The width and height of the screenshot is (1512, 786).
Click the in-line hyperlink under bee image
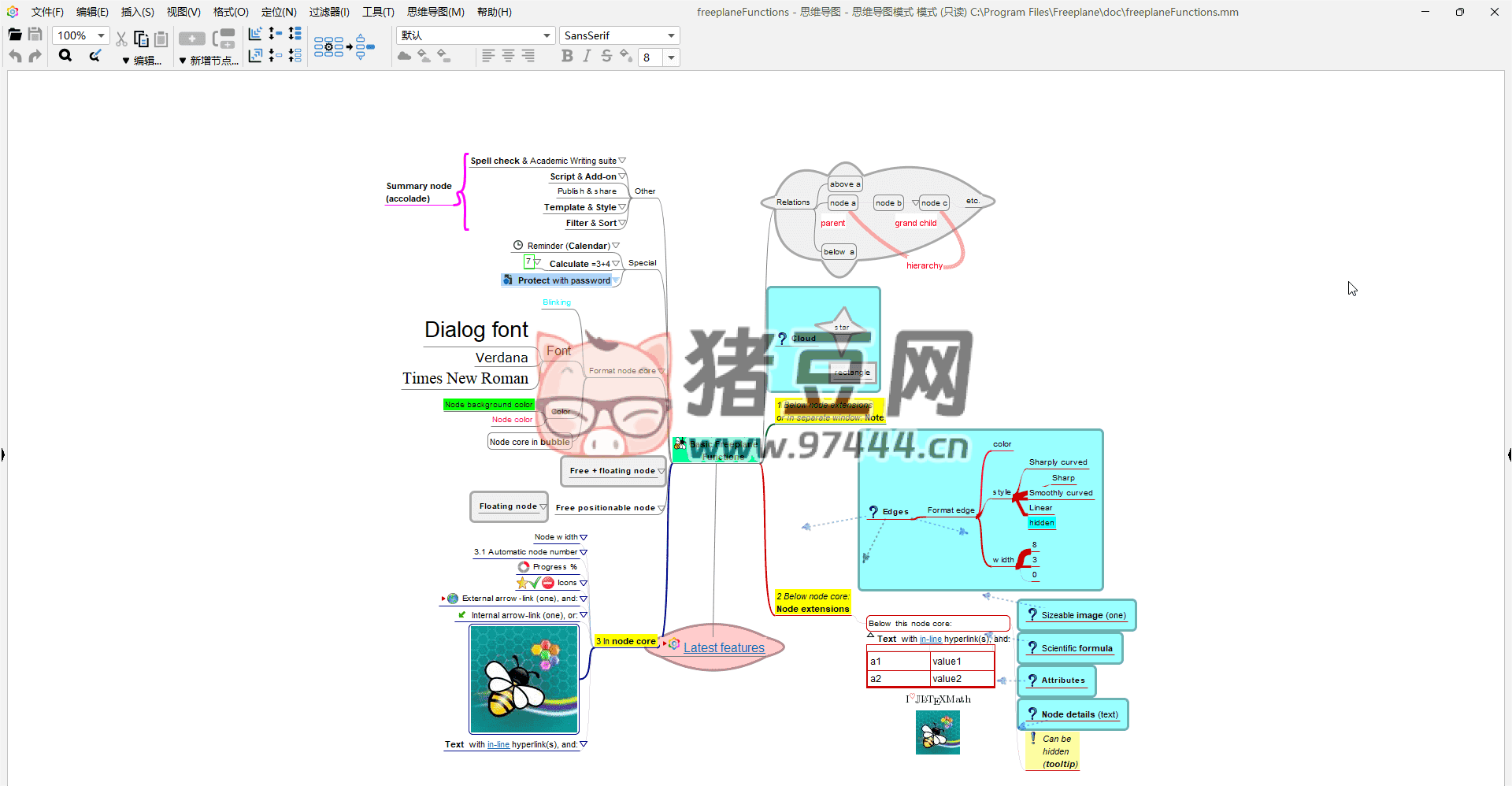pos(498,744)
